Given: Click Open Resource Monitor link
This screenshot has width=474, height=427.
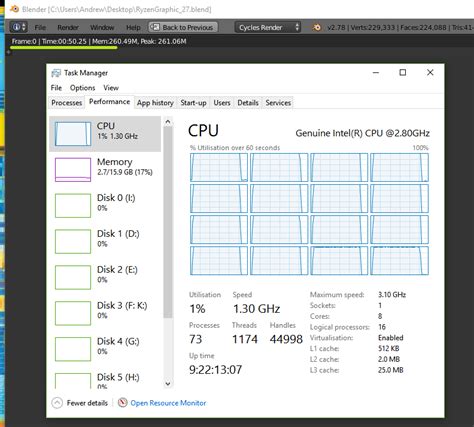Looking at the screenshot, I should [x=168, y=403].
